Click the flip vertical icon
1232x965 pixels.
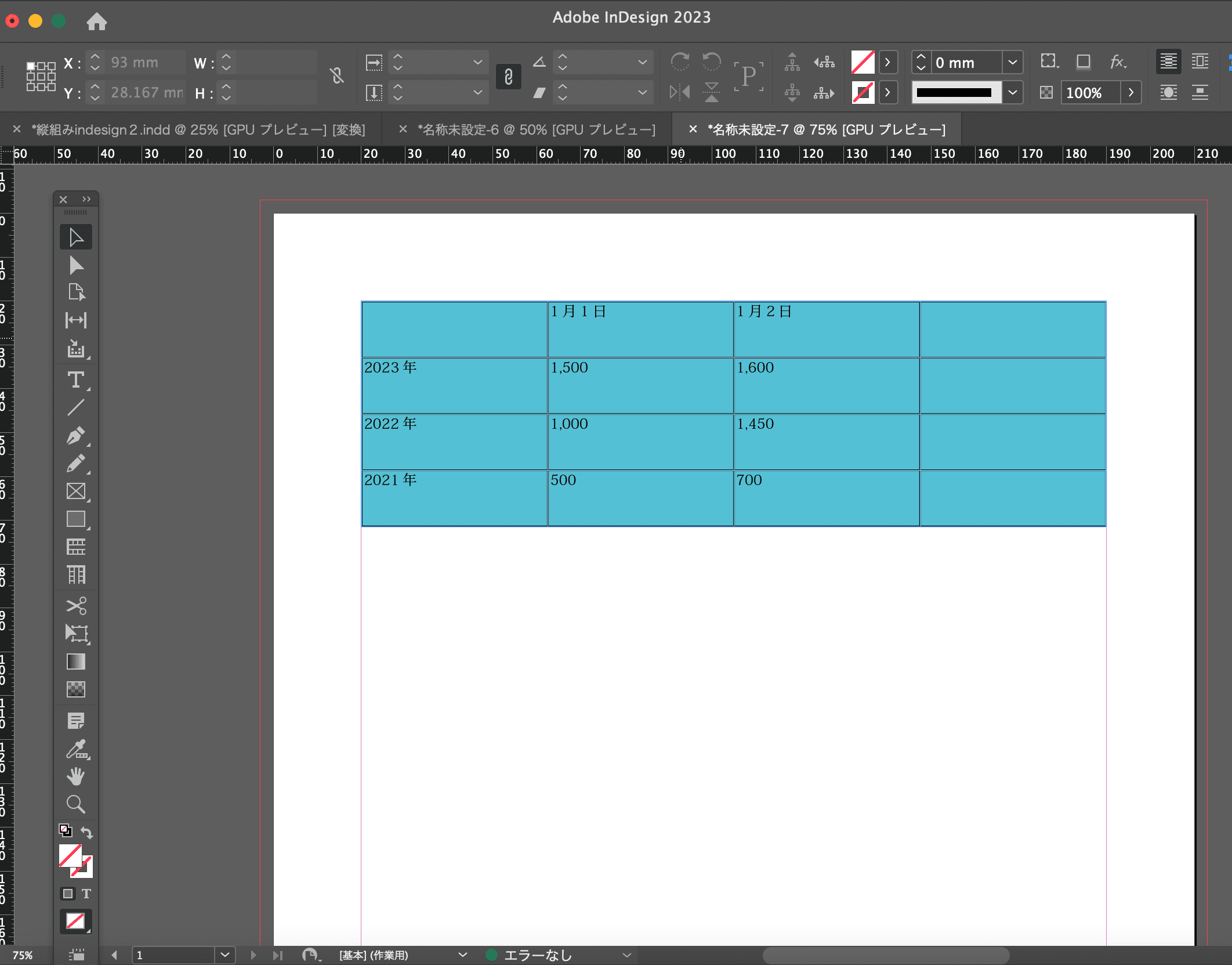pyautogui.click(x=711, y=92)
